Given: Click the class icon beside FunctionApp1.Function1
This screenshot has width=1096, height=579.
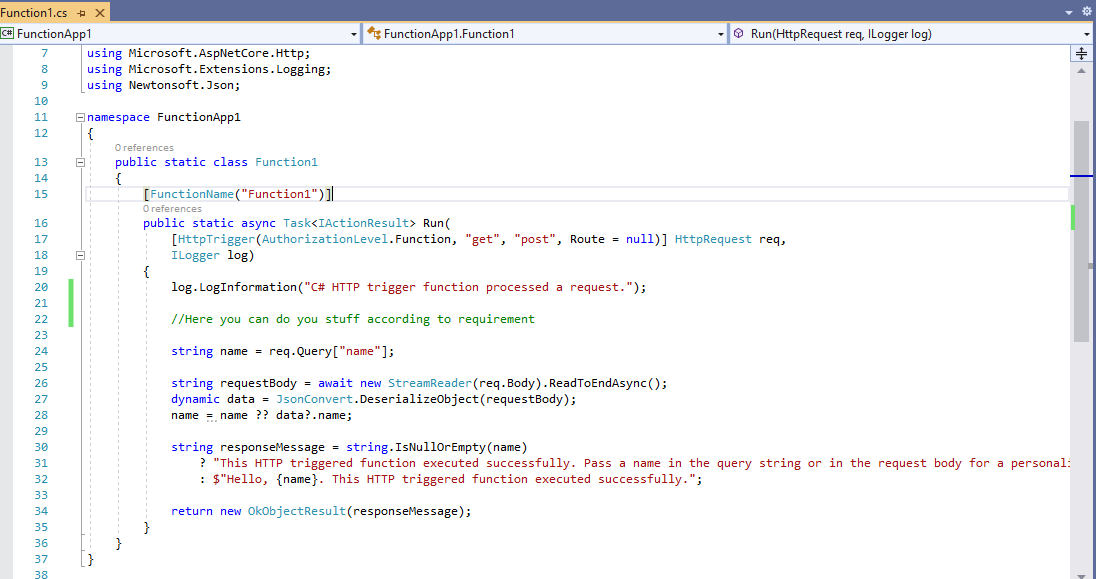Looking at the screenshot, I should 376,33.
